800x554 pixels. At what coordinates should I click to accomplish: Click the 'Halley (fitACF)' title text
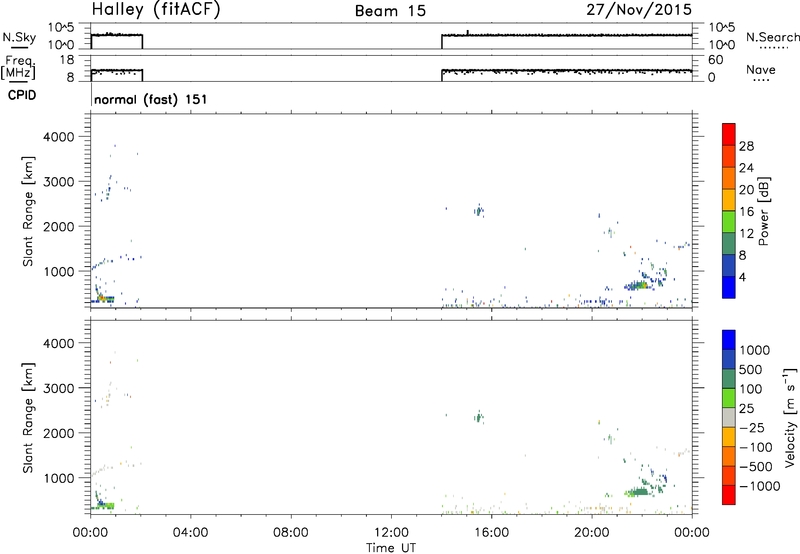click(156, 9)
